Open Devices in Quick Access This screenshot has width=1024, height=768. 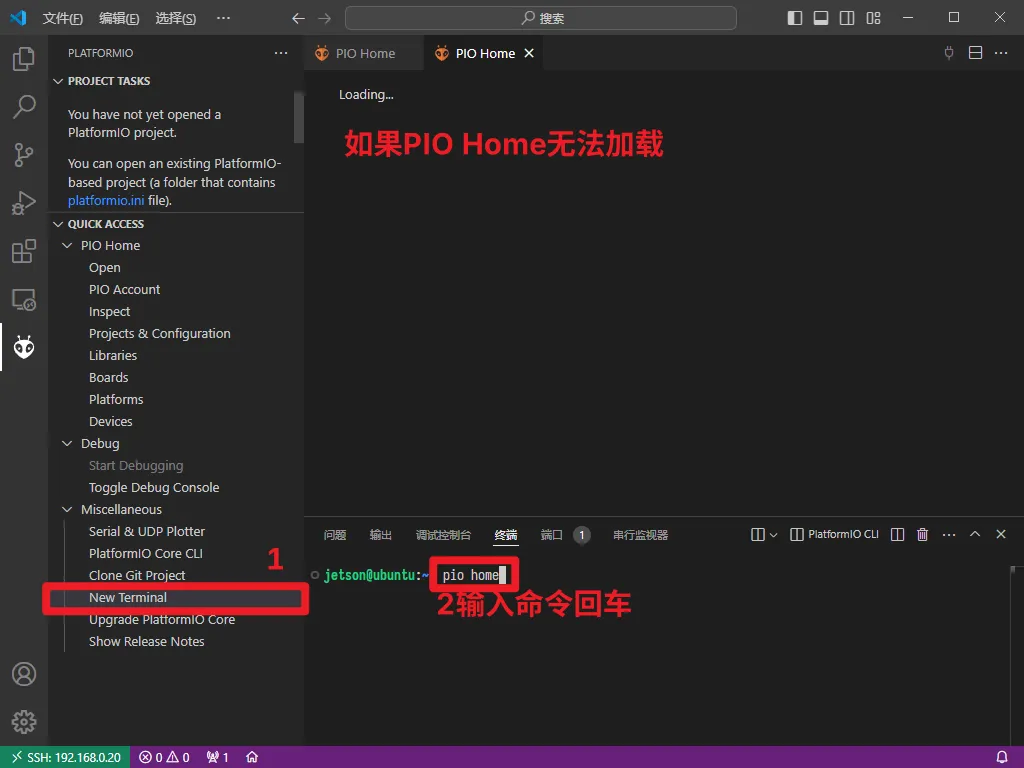[110, 421]
